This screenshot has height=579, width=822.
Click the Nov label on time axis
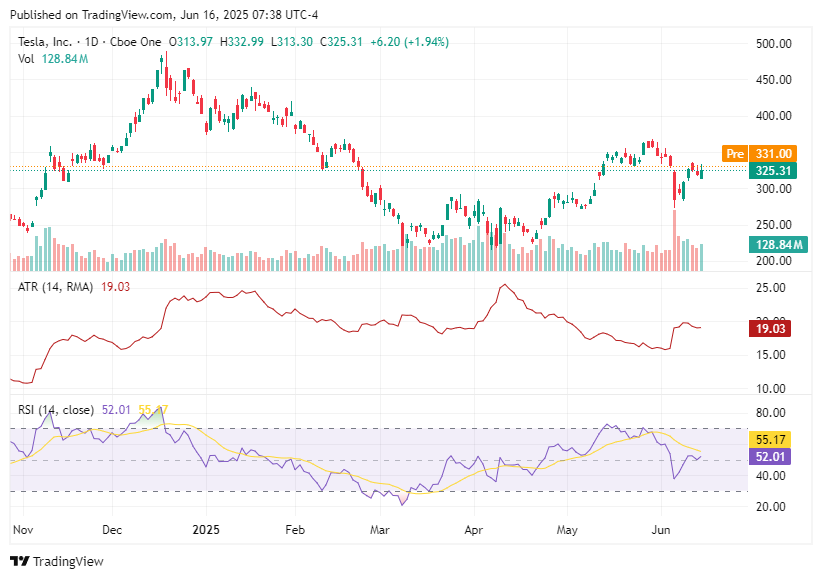[23, 530]
